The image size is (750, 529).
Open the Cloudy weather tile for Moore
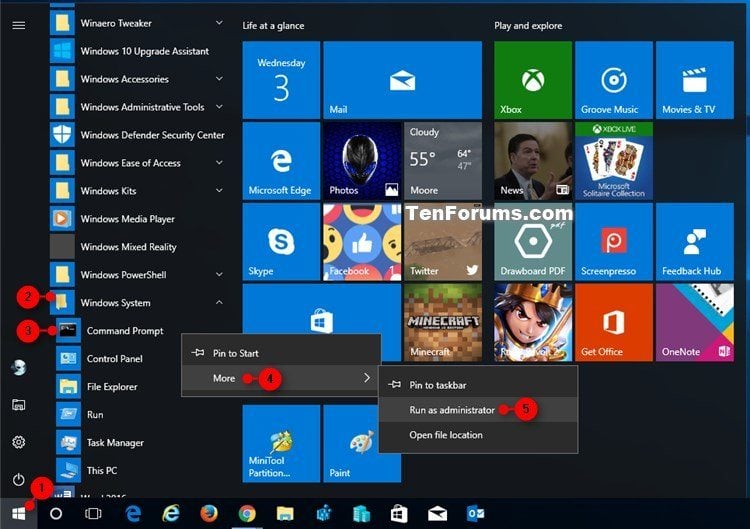click(443, 161)
